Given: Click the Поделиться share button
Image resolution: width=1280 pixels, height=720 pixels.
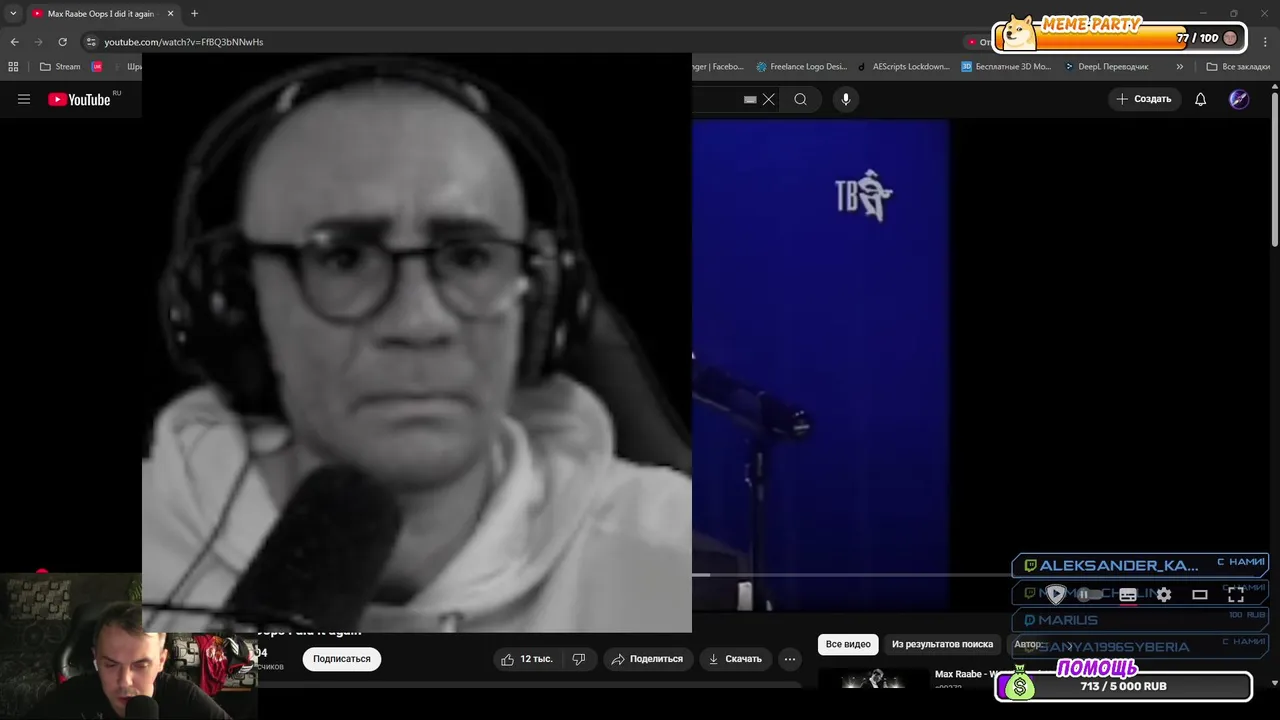Looking at the screenshot, I should (646, 659).
